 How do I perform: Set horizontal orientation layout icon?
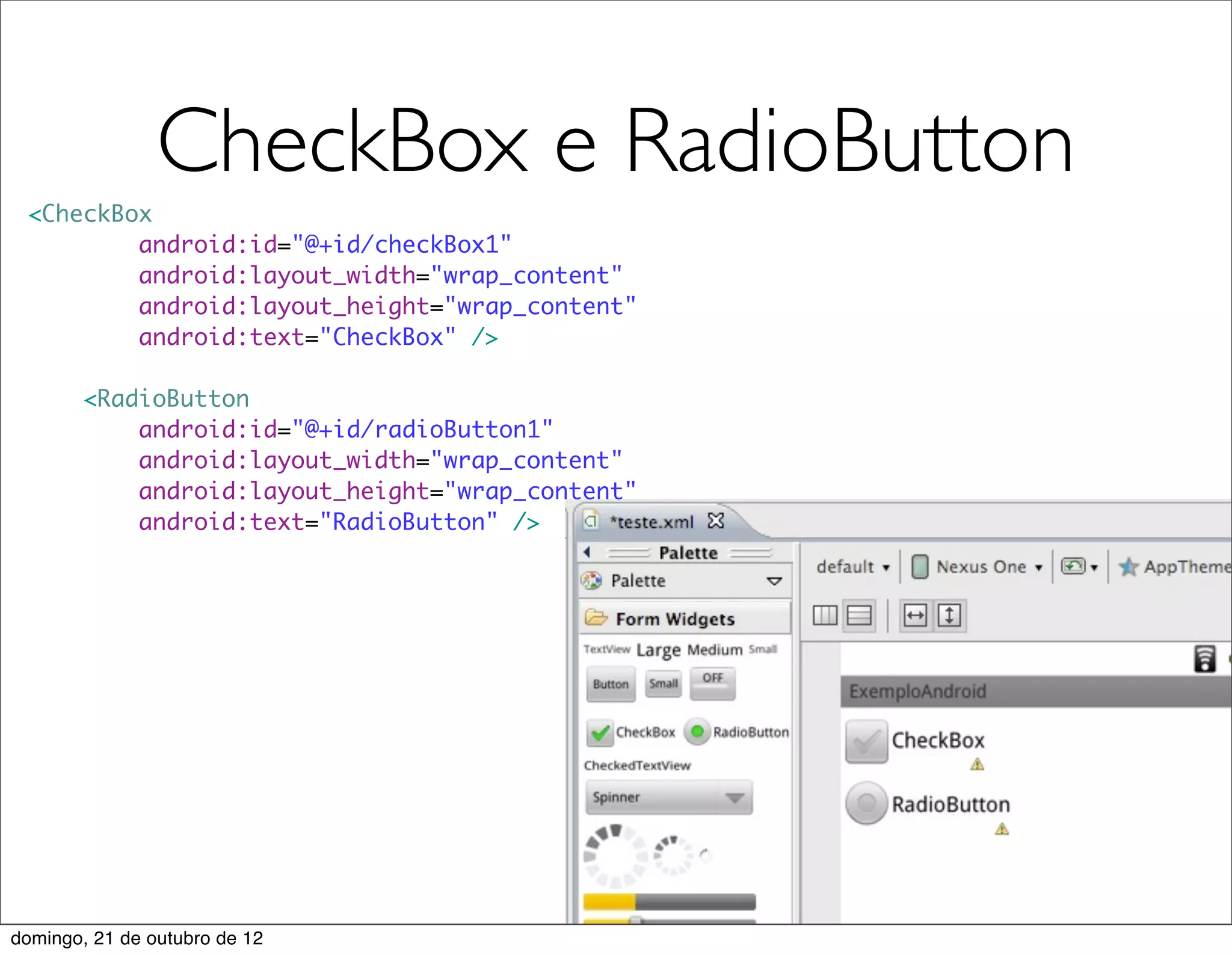click(825, 616)
